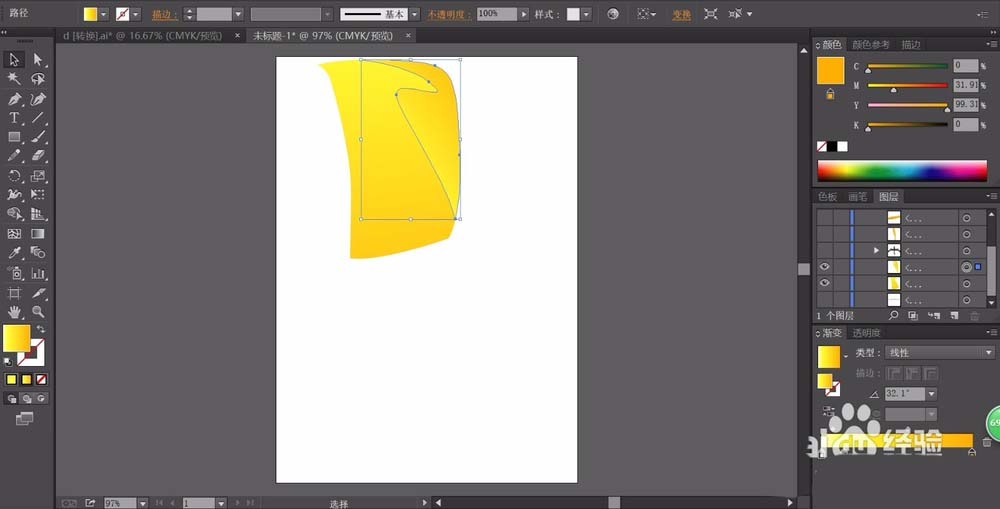Select the Zoom magnifier tool
Viewport: 1000px width, 509px height.
(x=38, y=312)
